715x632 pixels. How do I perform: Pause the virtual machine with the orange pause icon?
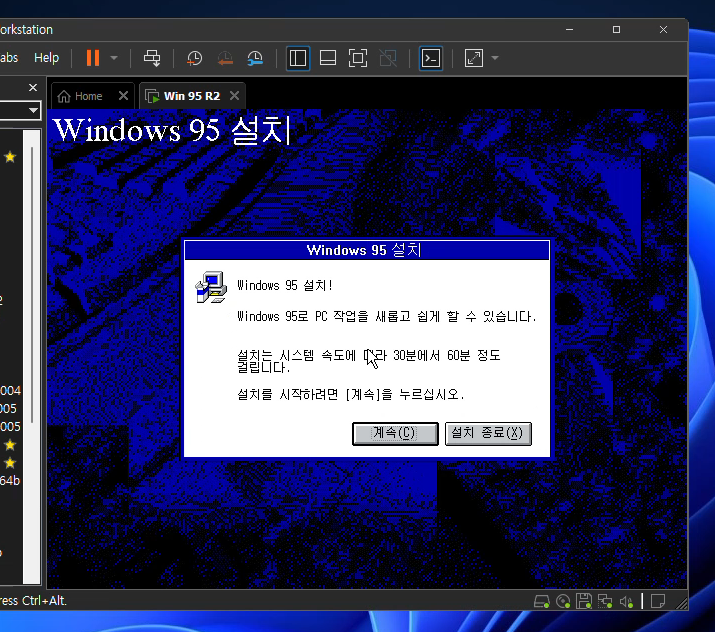pyautogui.click(x=93, y=58)
